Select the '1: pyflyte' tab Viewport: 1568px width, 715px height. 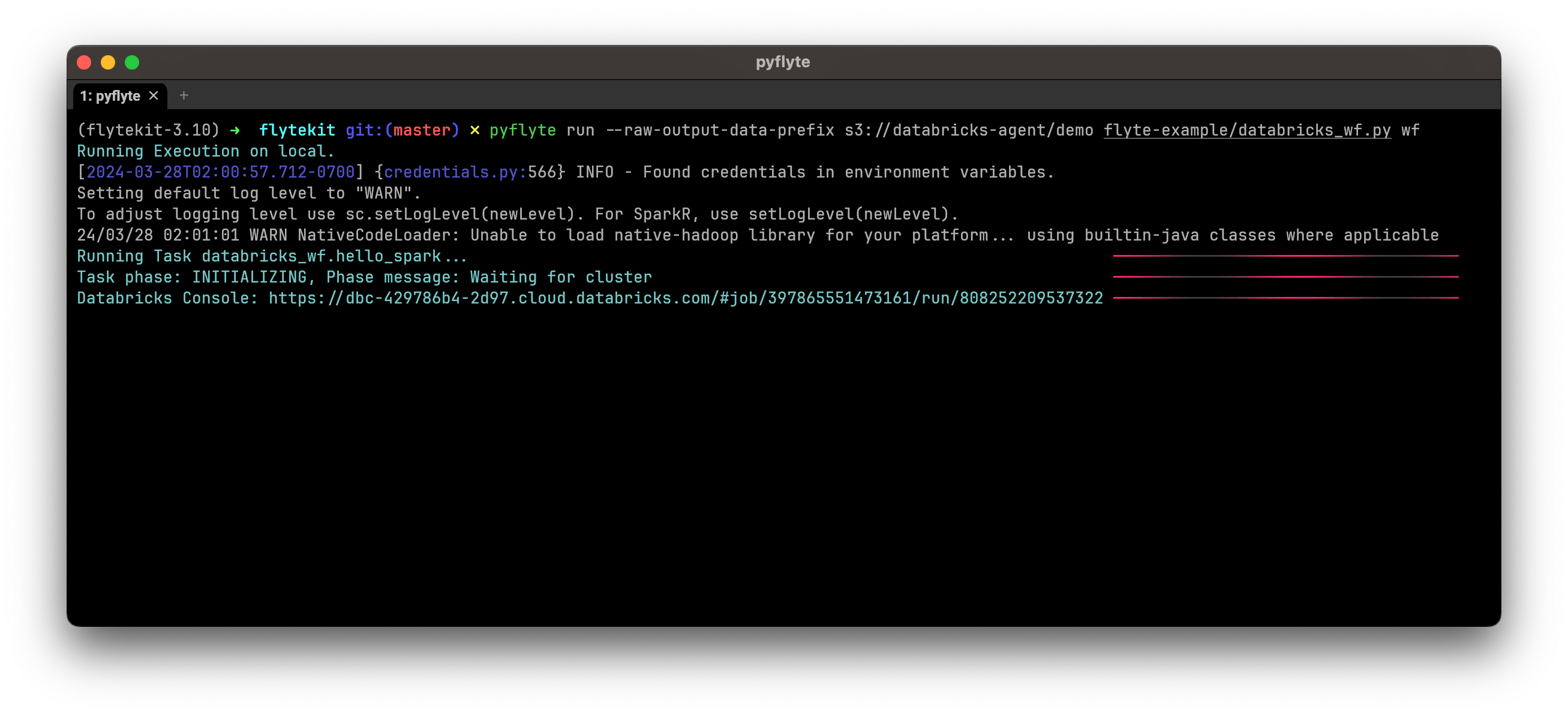click(110, 96)
